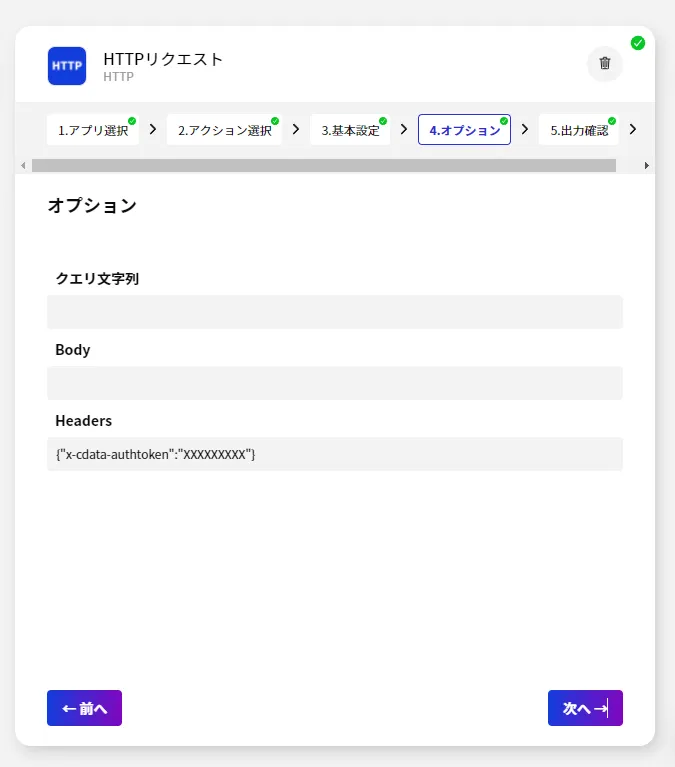Open the 3.基本設定 step

click(350, 130)
